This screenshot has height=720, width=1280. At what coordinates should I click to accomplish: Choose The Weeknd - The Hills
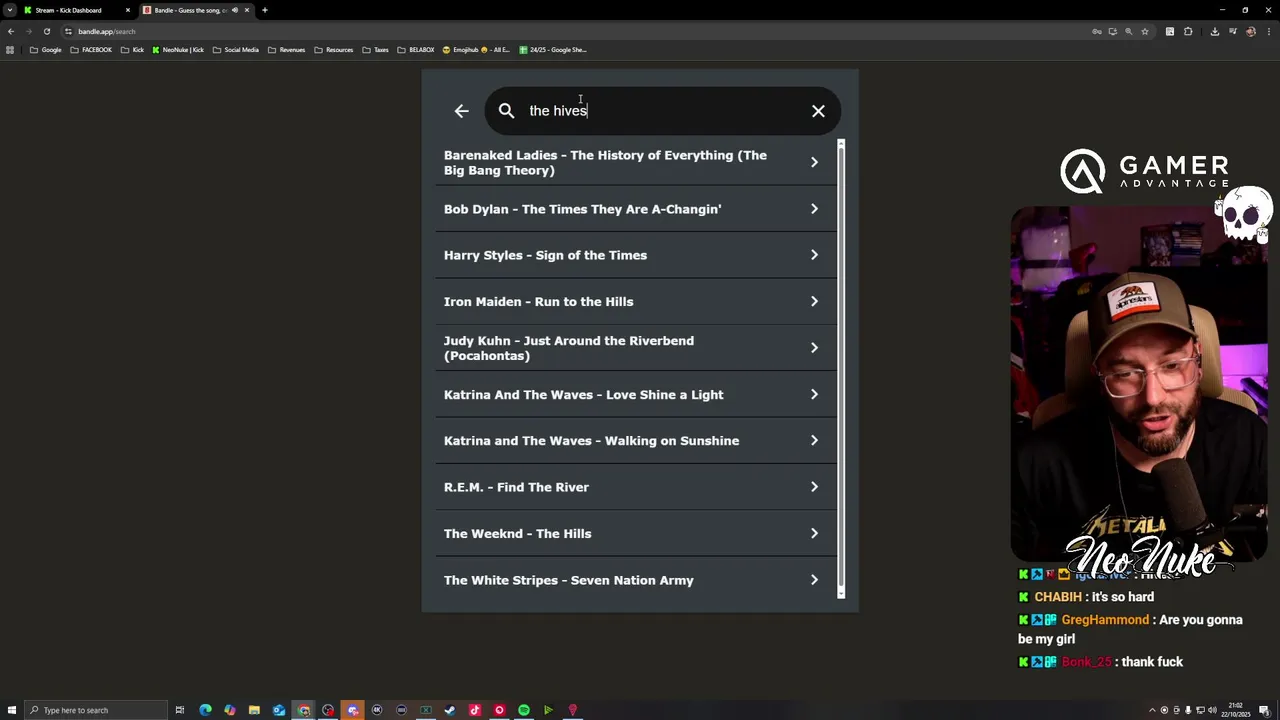pos(636,533)
